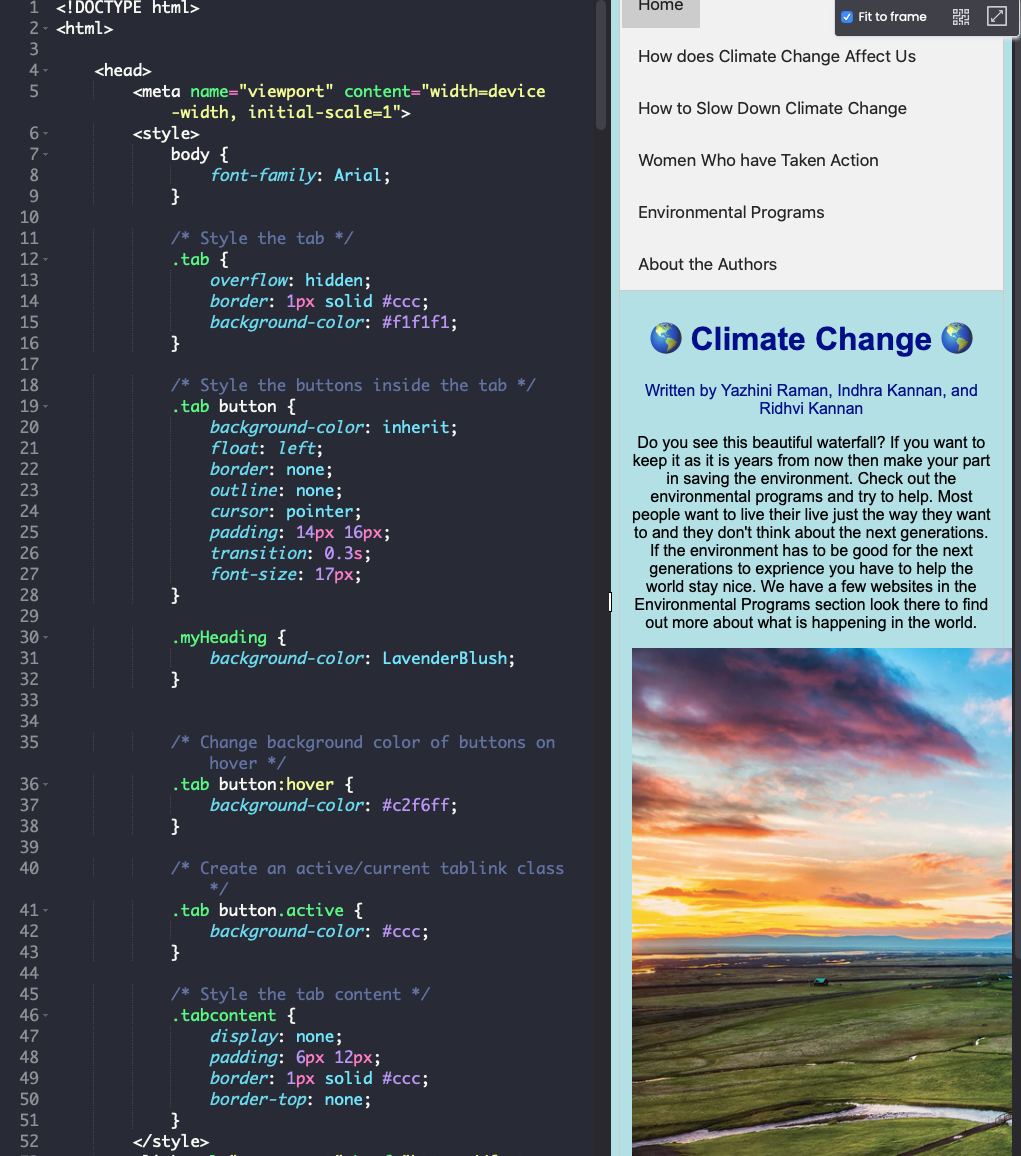Image resolution: width=1021 pixels, height=1156 pixels.
Task: Collapse the style tag fold arrow on line 6
Action: (x=46, y=133)
